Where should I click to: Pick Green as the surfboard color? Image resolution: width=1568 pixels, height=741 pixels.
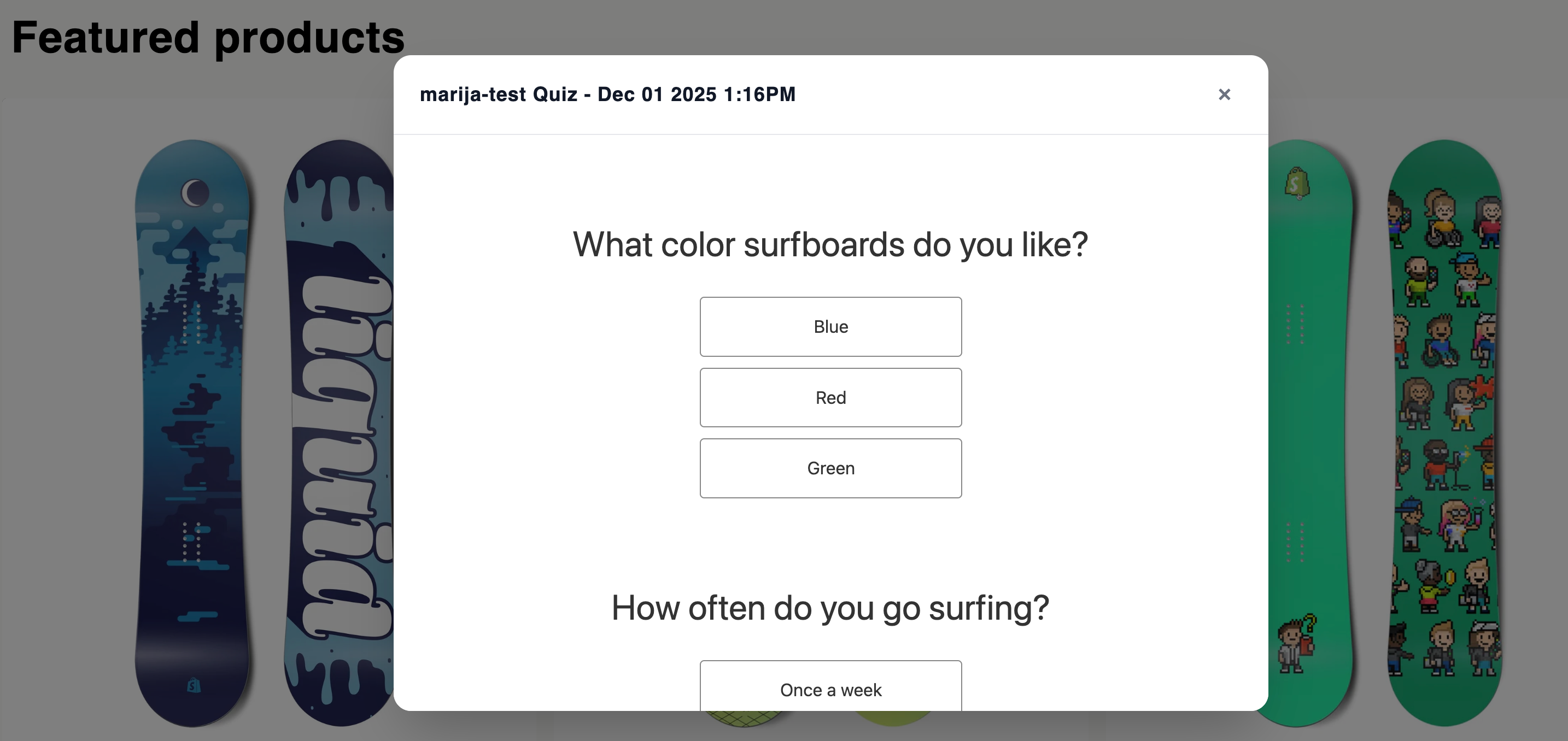830,468
